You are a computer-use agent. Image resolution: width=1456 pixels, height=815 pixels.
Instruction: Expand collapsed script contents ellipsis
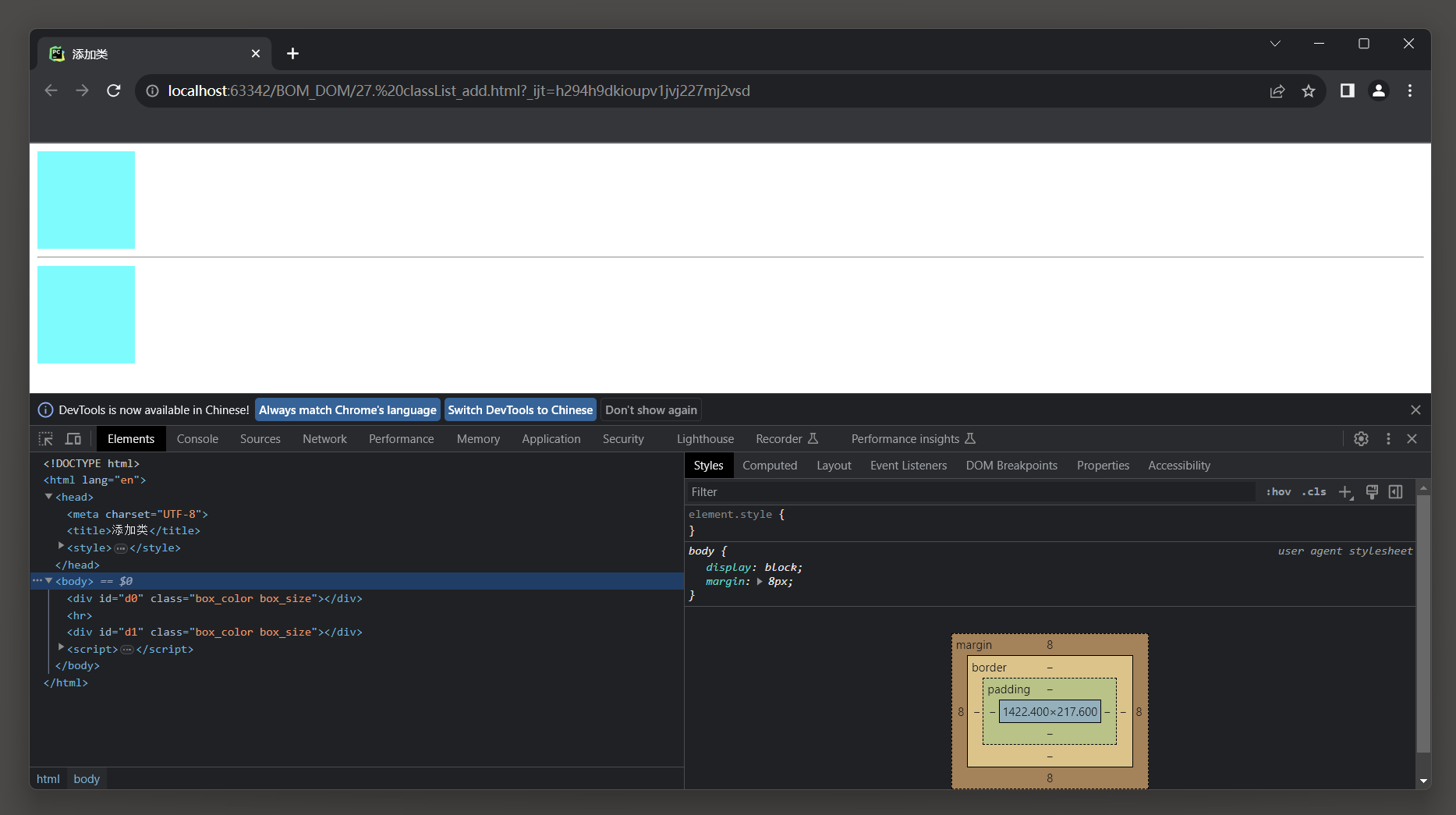pos(127,650)
